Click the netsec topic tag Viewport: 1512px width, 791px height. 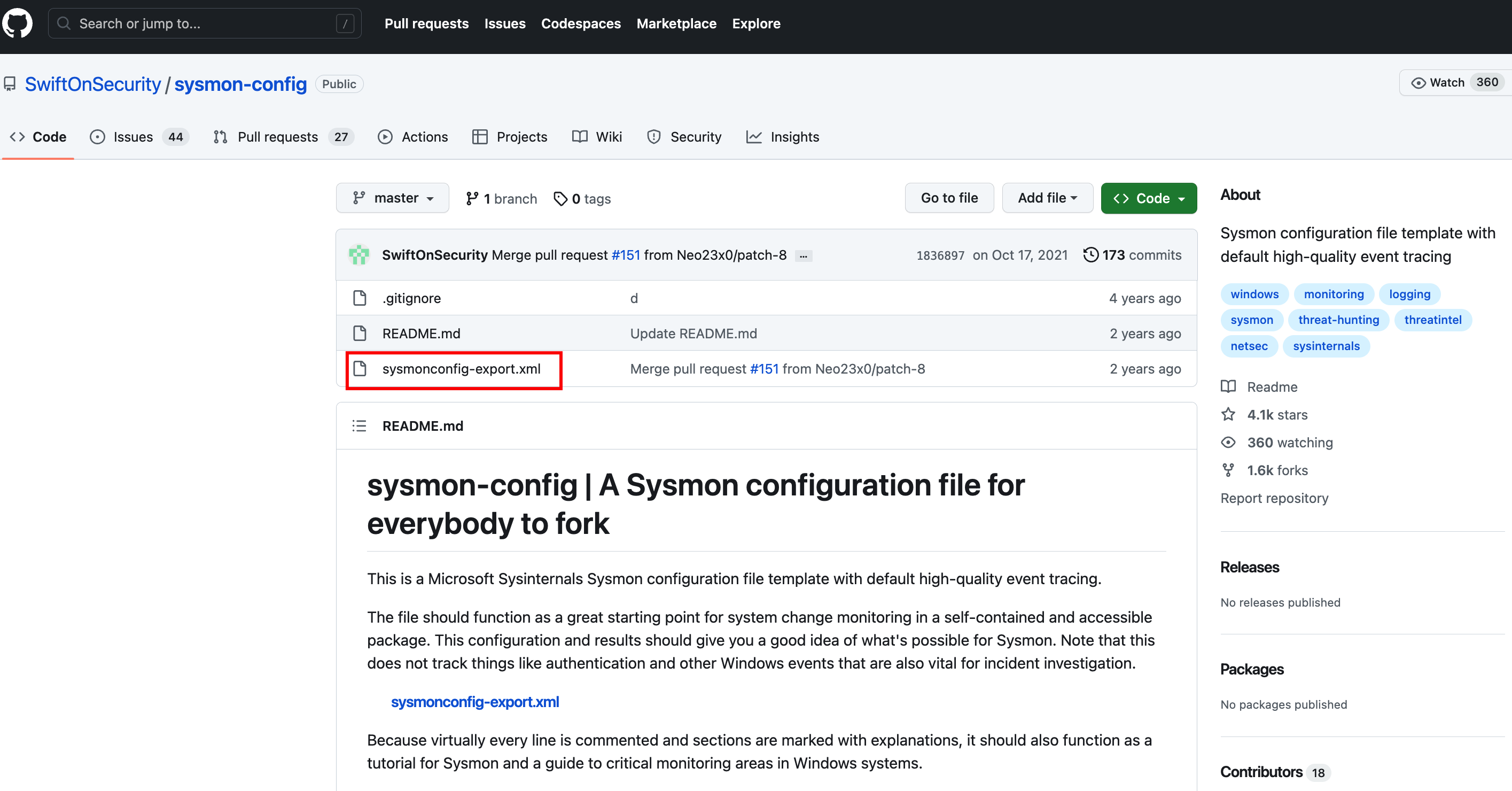coord(1249,346)
